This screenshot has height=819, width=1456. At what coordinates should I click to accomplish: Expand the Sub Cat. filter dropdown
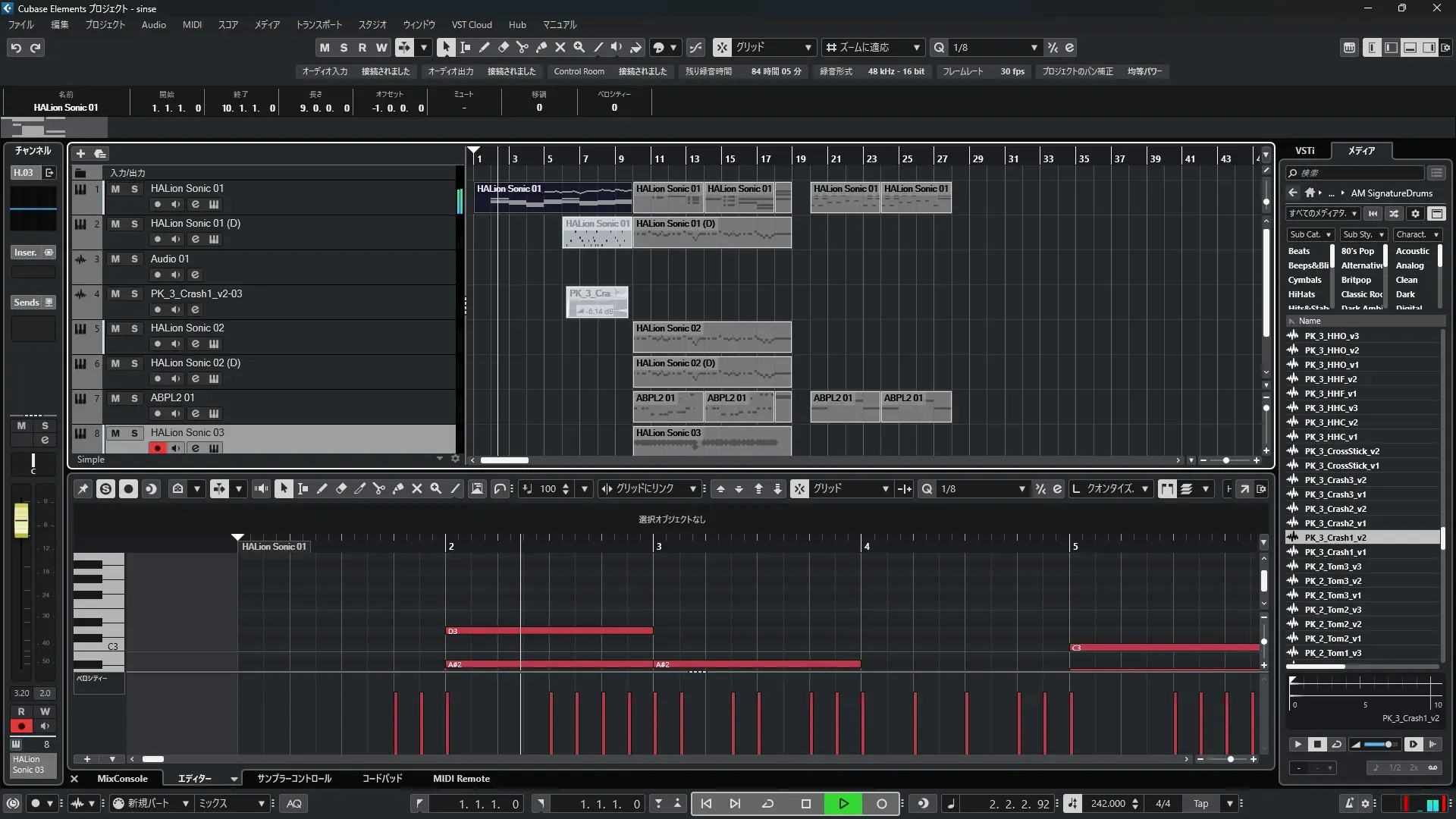tap(1310, 234)
